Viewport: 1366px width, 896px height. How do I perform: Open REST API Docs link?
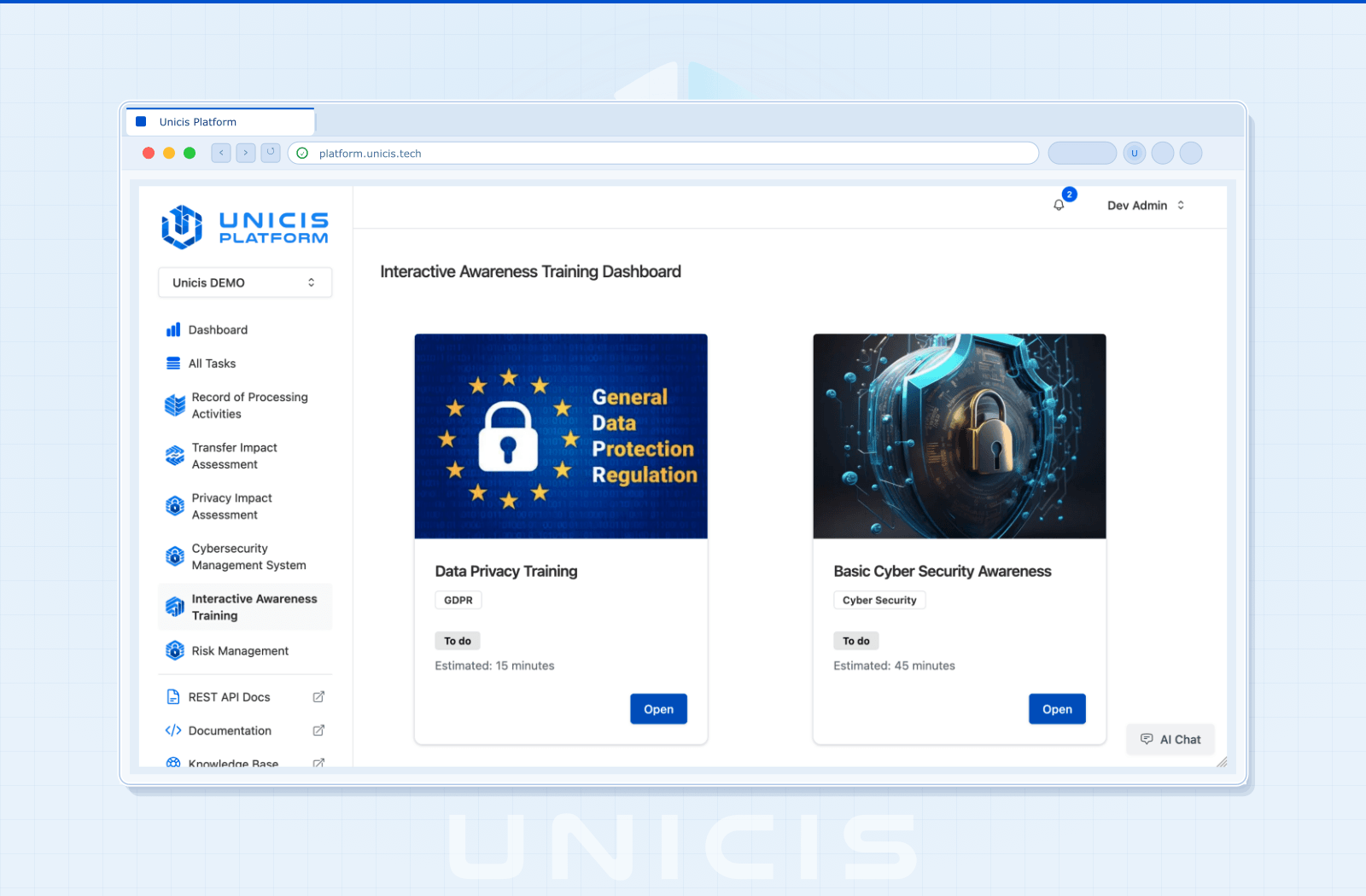click(x=245, y=696)
